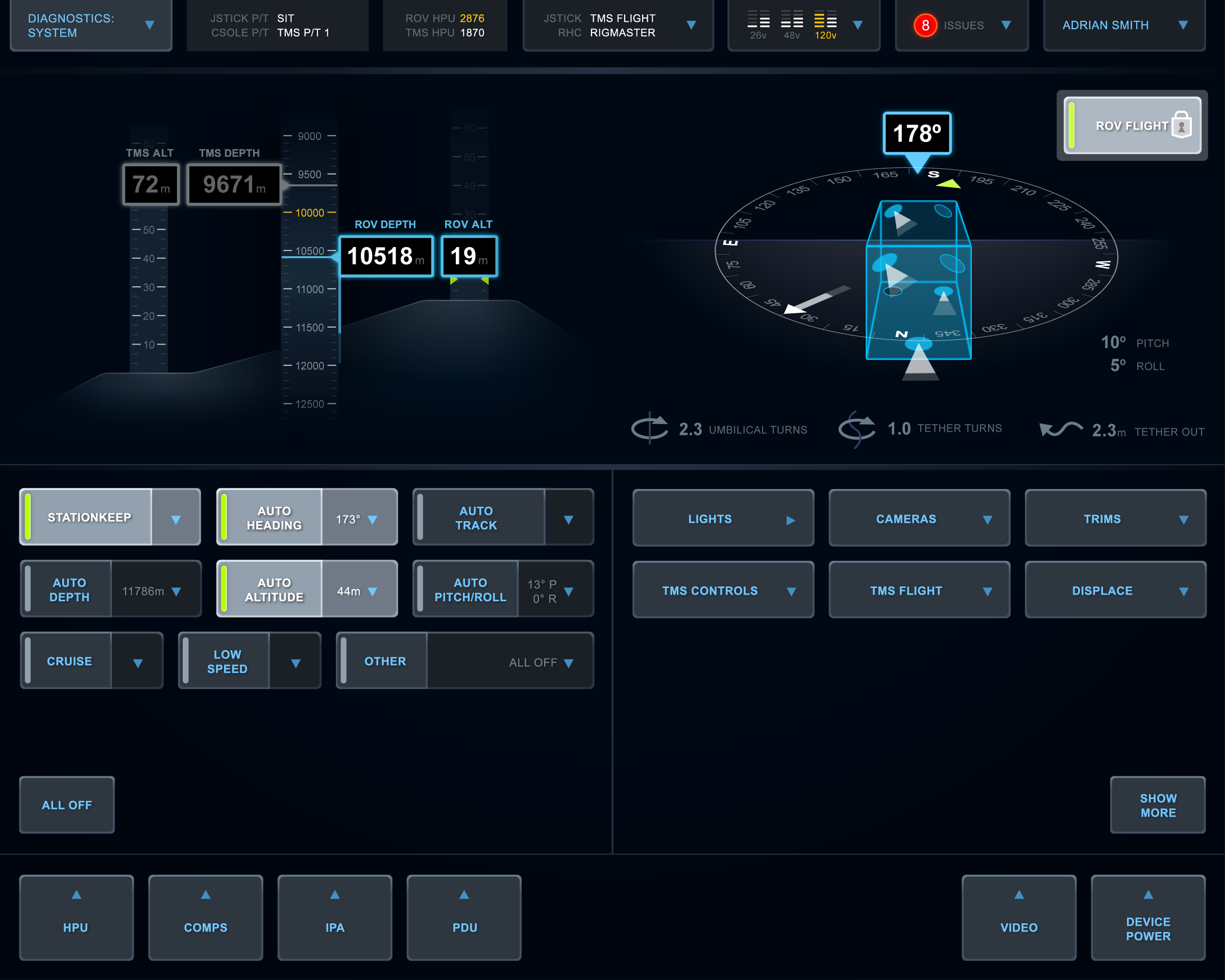The width and height of the screenshot is (1225, 980).
Task: Open the Adrian Smith user menu
Action: click(1124, 26)
